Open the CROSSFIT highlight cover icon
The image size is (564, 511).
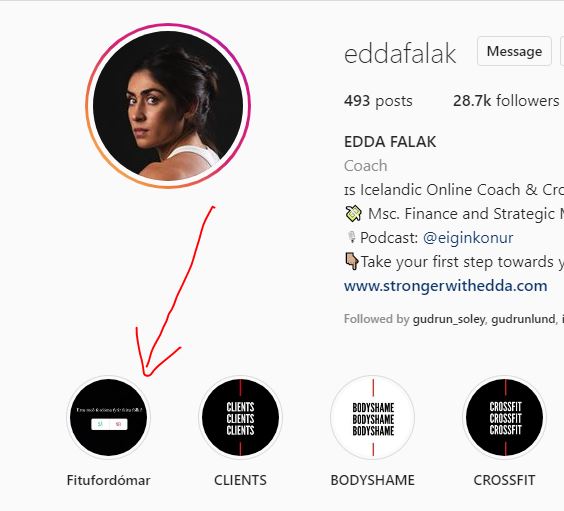504,418
